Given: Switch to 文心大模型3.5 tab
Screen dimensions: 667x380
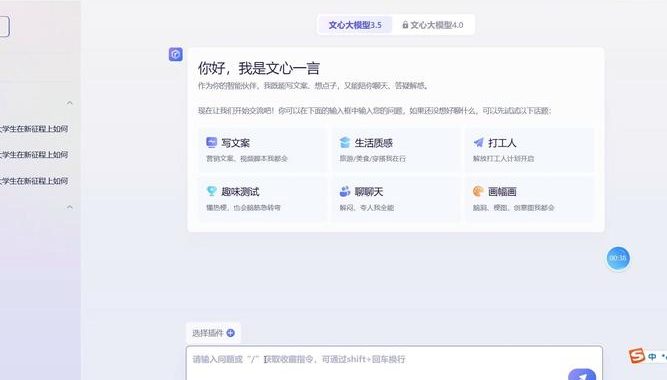Looking at the screenshot, I should tap(355, 25).
